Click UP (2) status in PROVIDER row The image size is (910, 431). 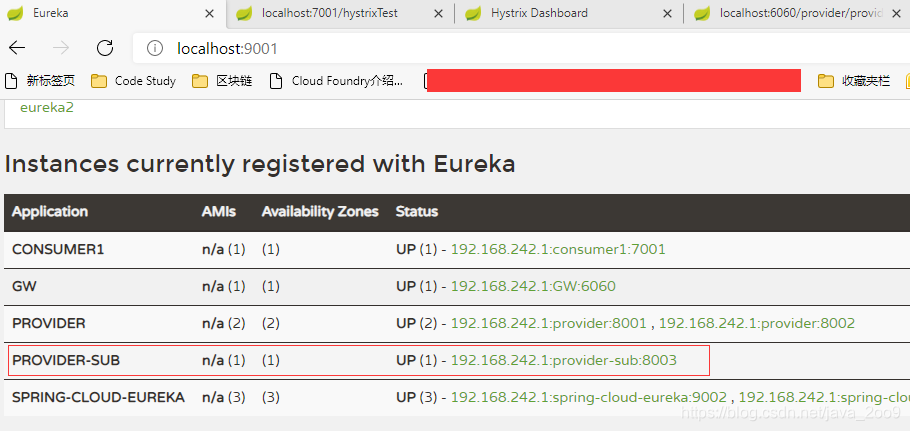point(417,323)
